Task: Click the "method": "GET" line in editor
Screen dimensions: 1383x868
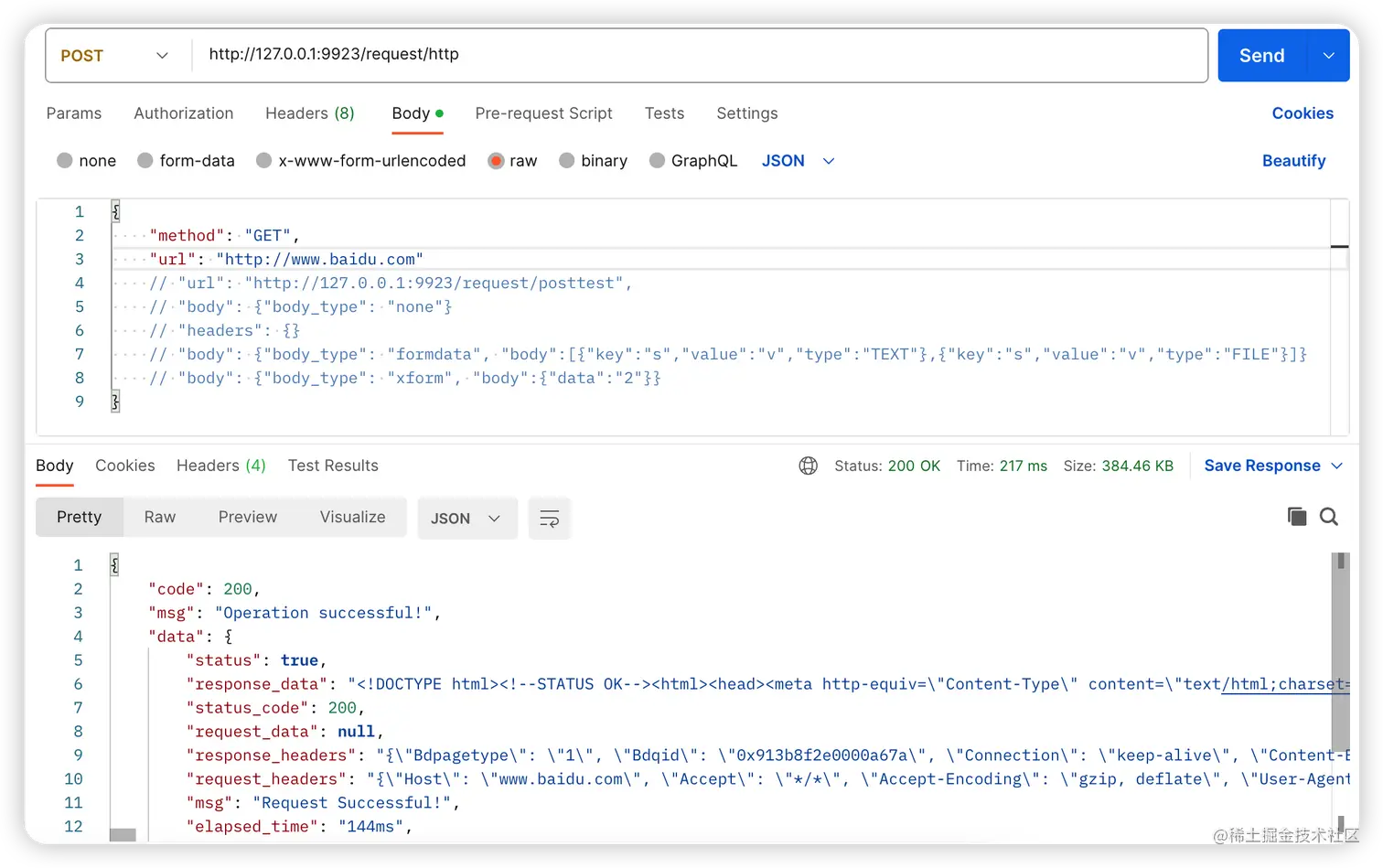Action: [225, 236]
